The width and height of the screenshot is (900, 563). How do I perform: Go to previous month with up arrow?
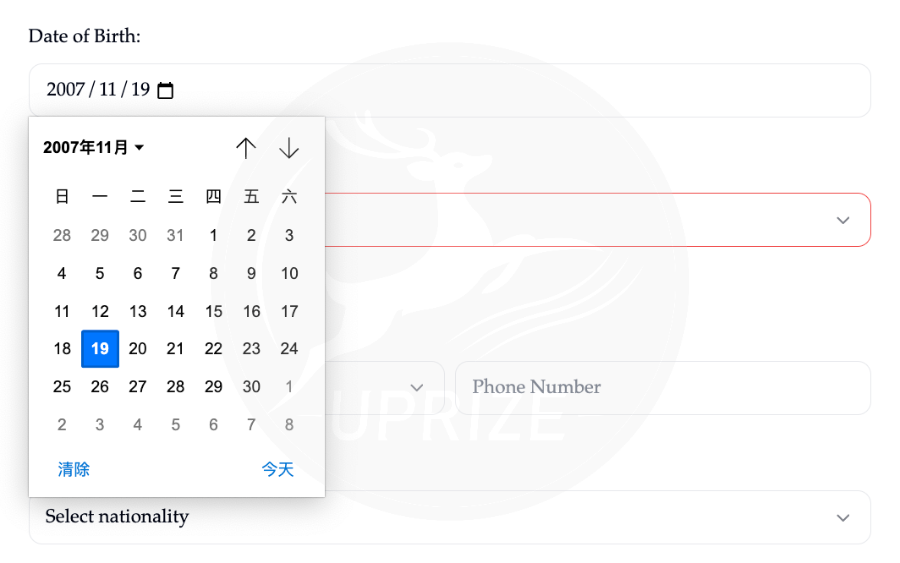246,148
